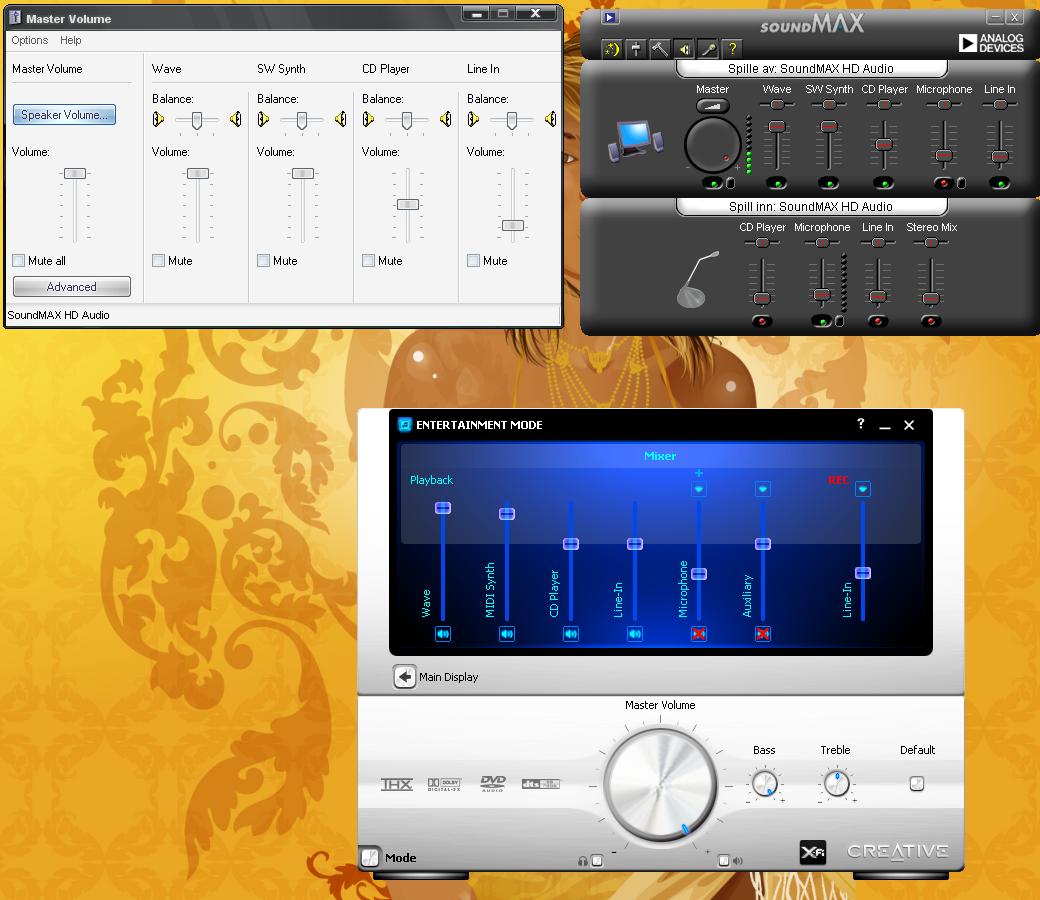The image size is (1040, 900).
Task: Click the DTS logo in Creative console
Action: point(541,784)
